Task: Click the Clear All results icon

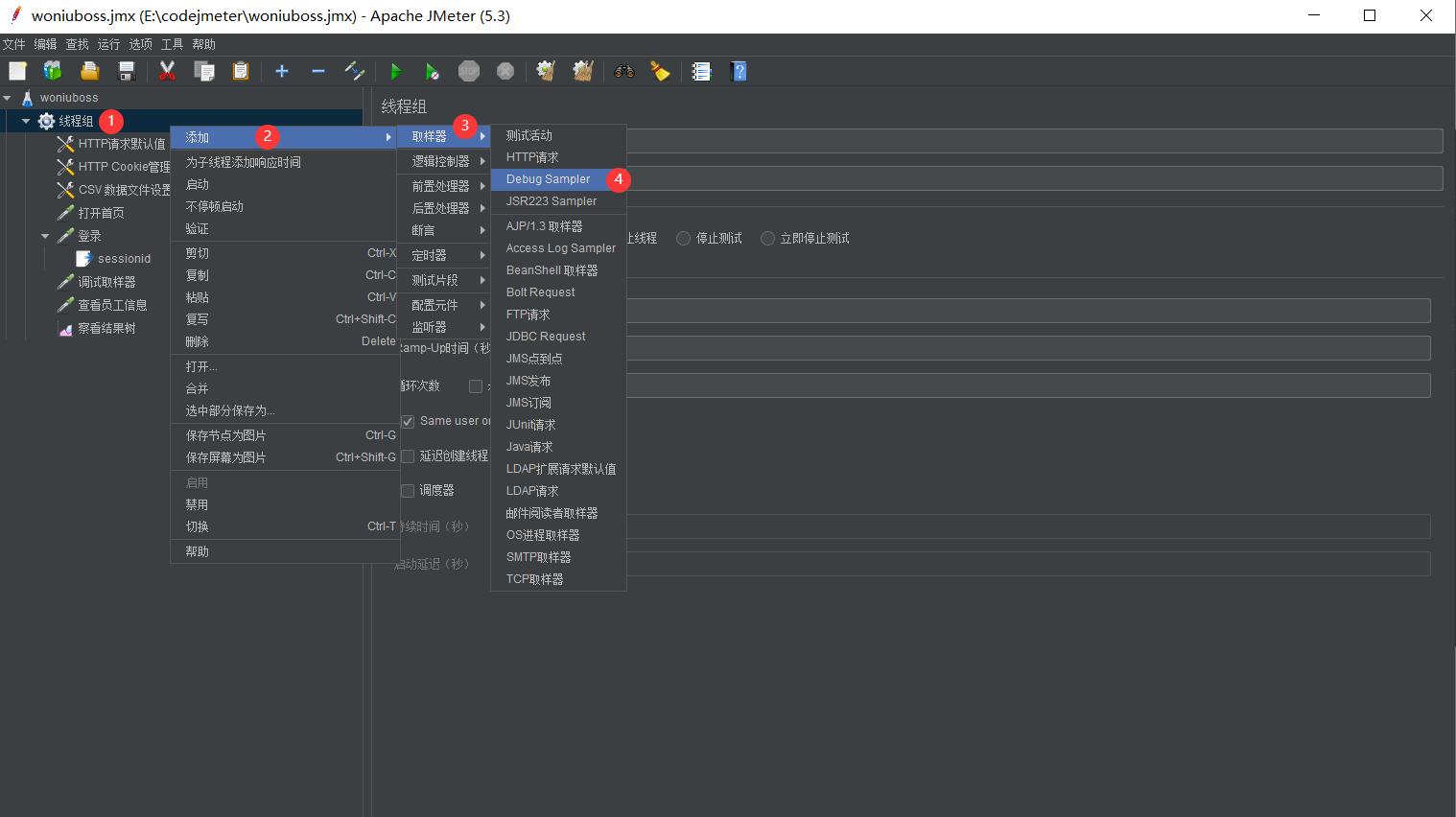Action: tap(582, 71)
